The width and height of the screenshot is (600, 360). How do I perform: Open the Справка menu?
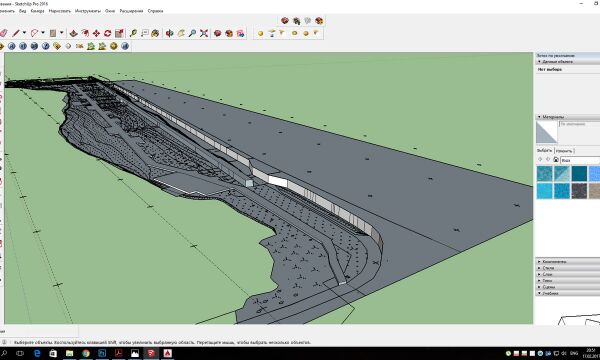(x=155, y=11)
